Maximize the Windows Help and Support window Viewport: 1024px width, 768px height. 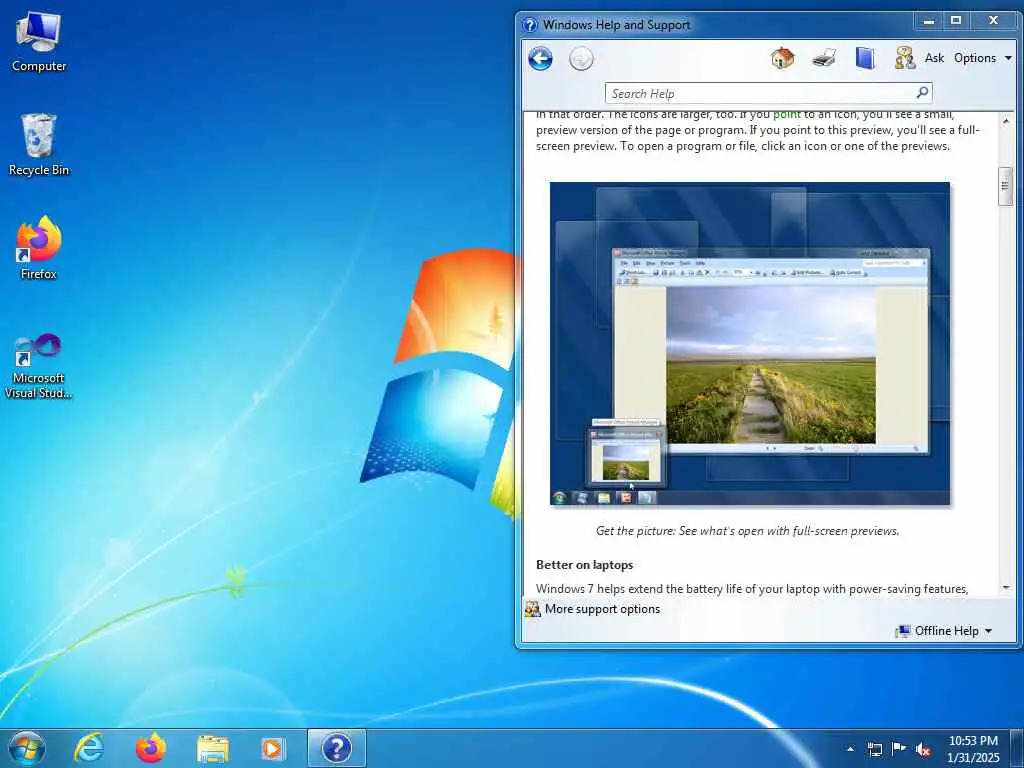click(956, 21)
